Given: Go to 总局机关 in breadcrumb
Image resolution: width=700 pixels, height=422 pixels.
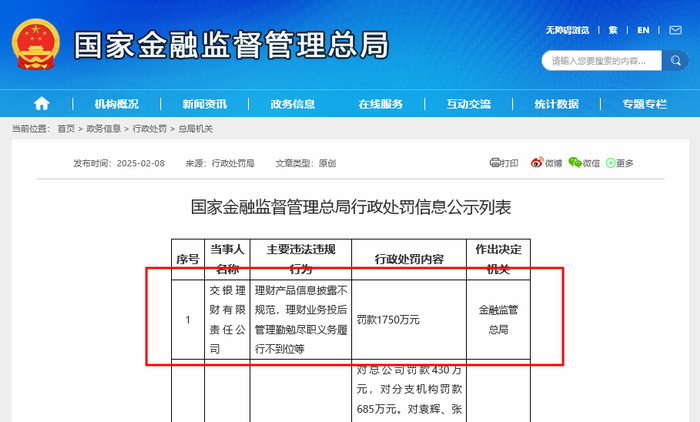Looking at the screenshot, I should coord(196,129).
